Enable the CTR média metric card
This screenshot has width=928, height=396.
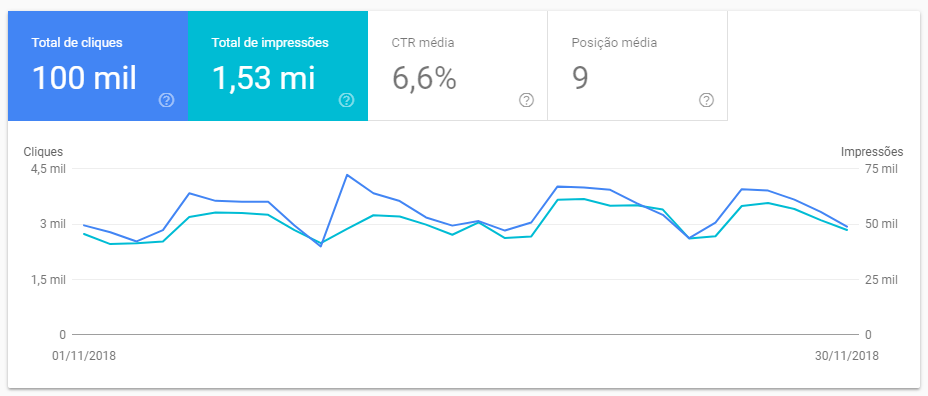(458, 66)
